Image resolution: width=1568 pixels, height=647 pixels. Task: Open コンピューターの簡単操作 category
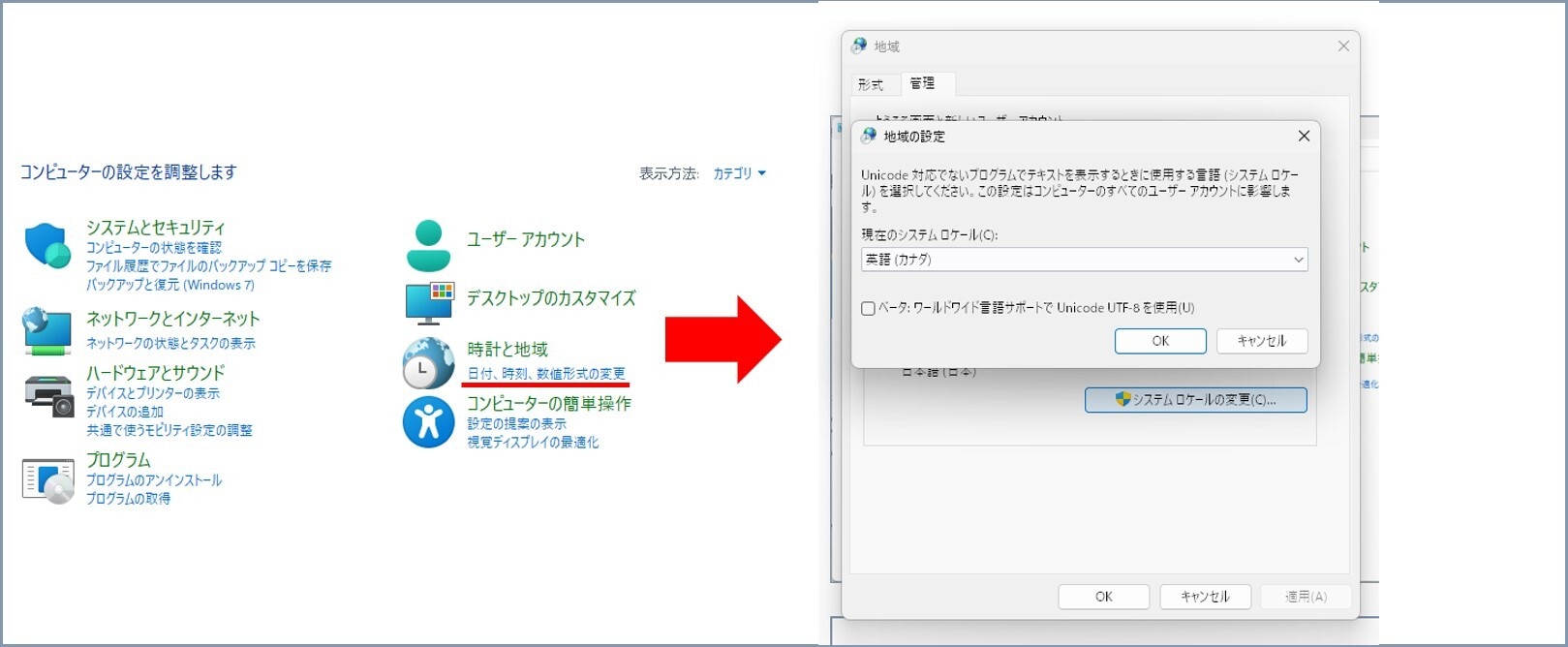click(549, 404)
